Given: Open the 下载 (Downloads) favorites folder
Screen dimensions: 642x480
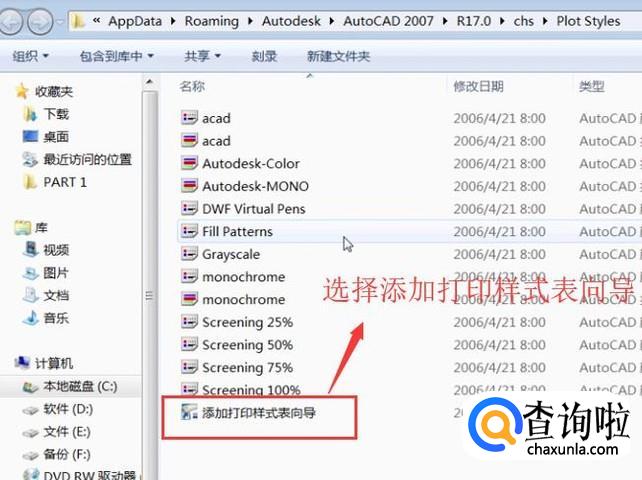Looking at the screenshot, I should point(56,114).
